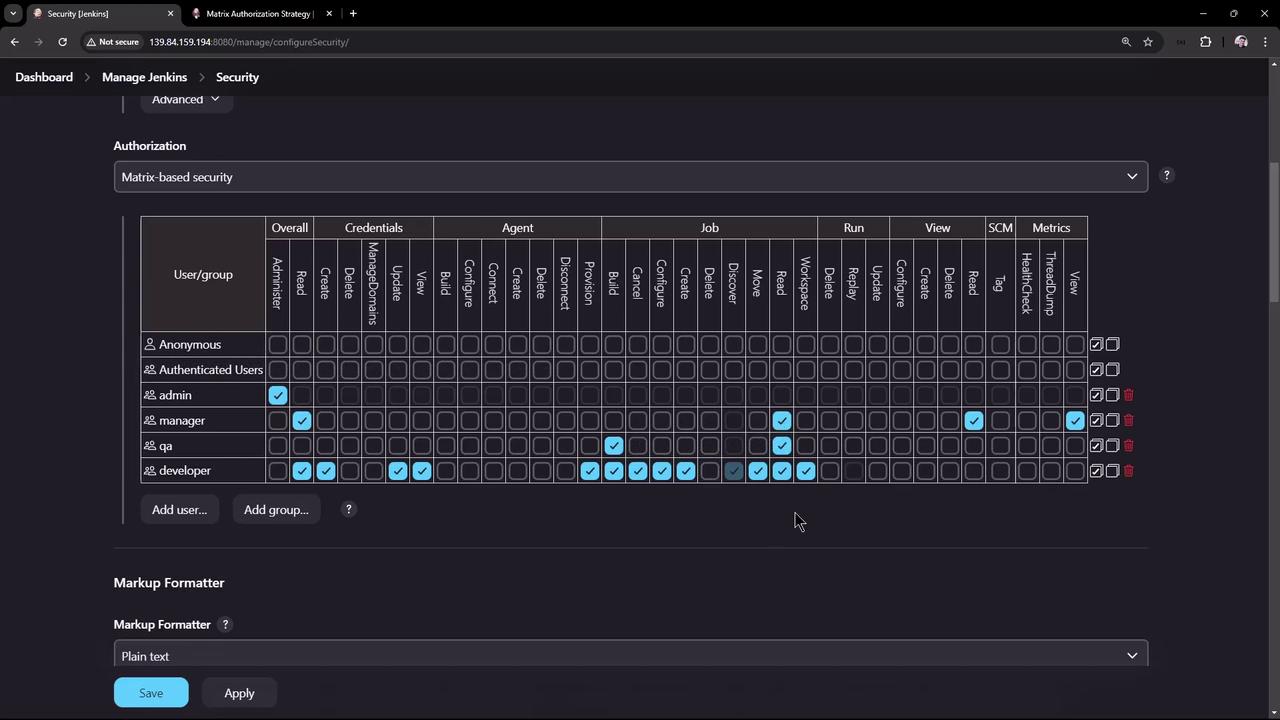View the Not secure site information
The height and width of the screenshot is (720, 1280).
tap(112, 42)
